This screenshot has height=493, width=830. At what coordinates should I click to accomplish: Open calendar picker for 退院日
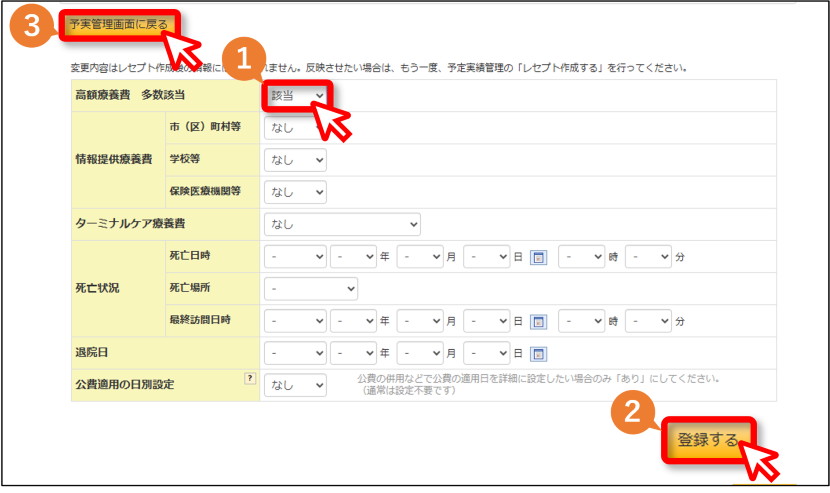[x=538, y=354]
